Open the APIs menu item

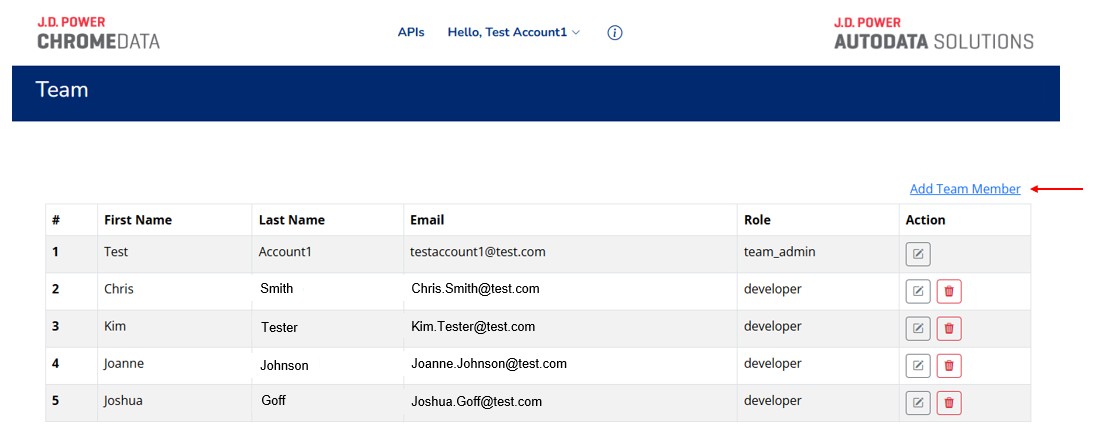tap(411, 32)
